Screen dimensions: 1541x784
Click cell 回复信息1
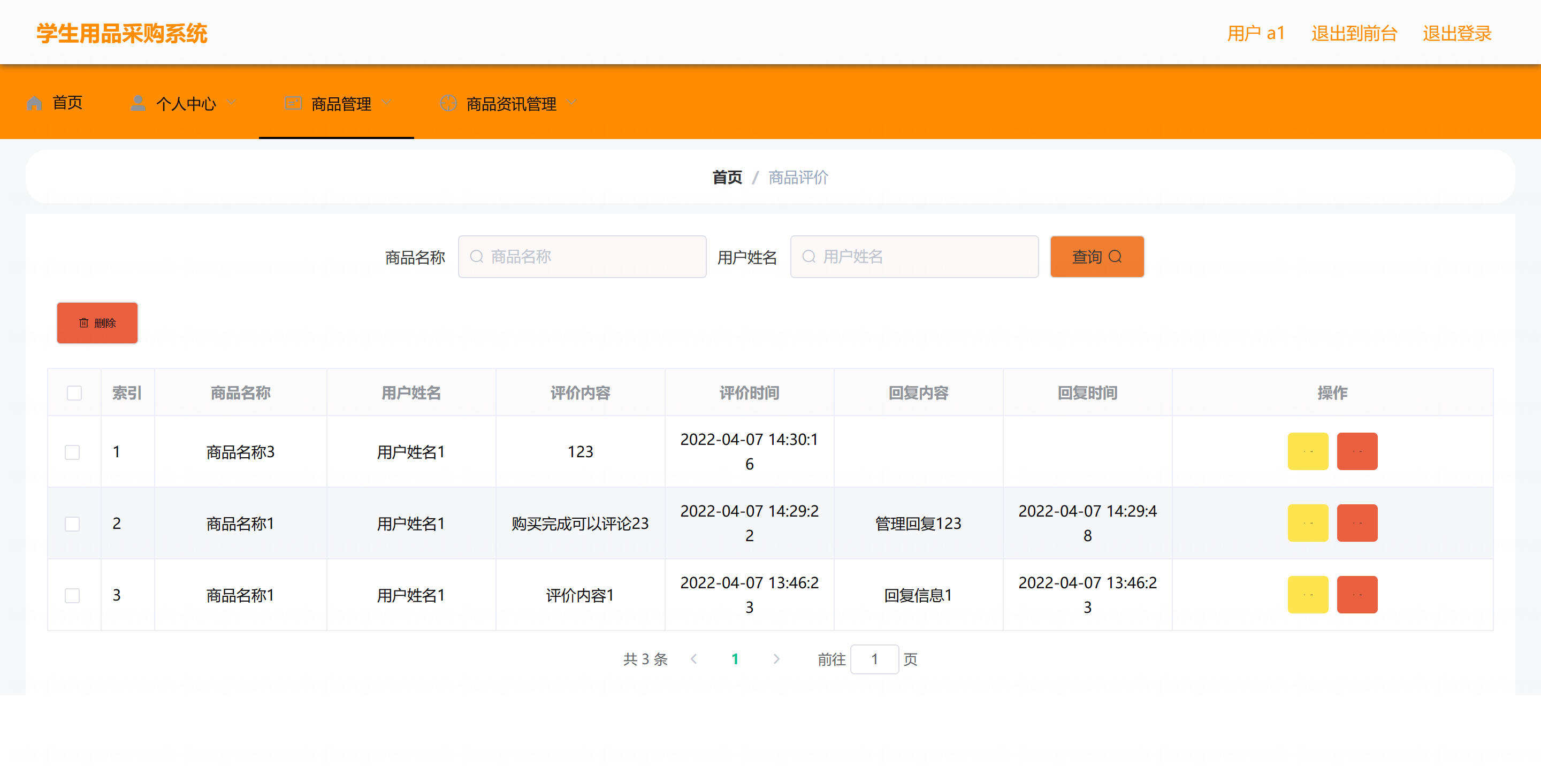918,596
